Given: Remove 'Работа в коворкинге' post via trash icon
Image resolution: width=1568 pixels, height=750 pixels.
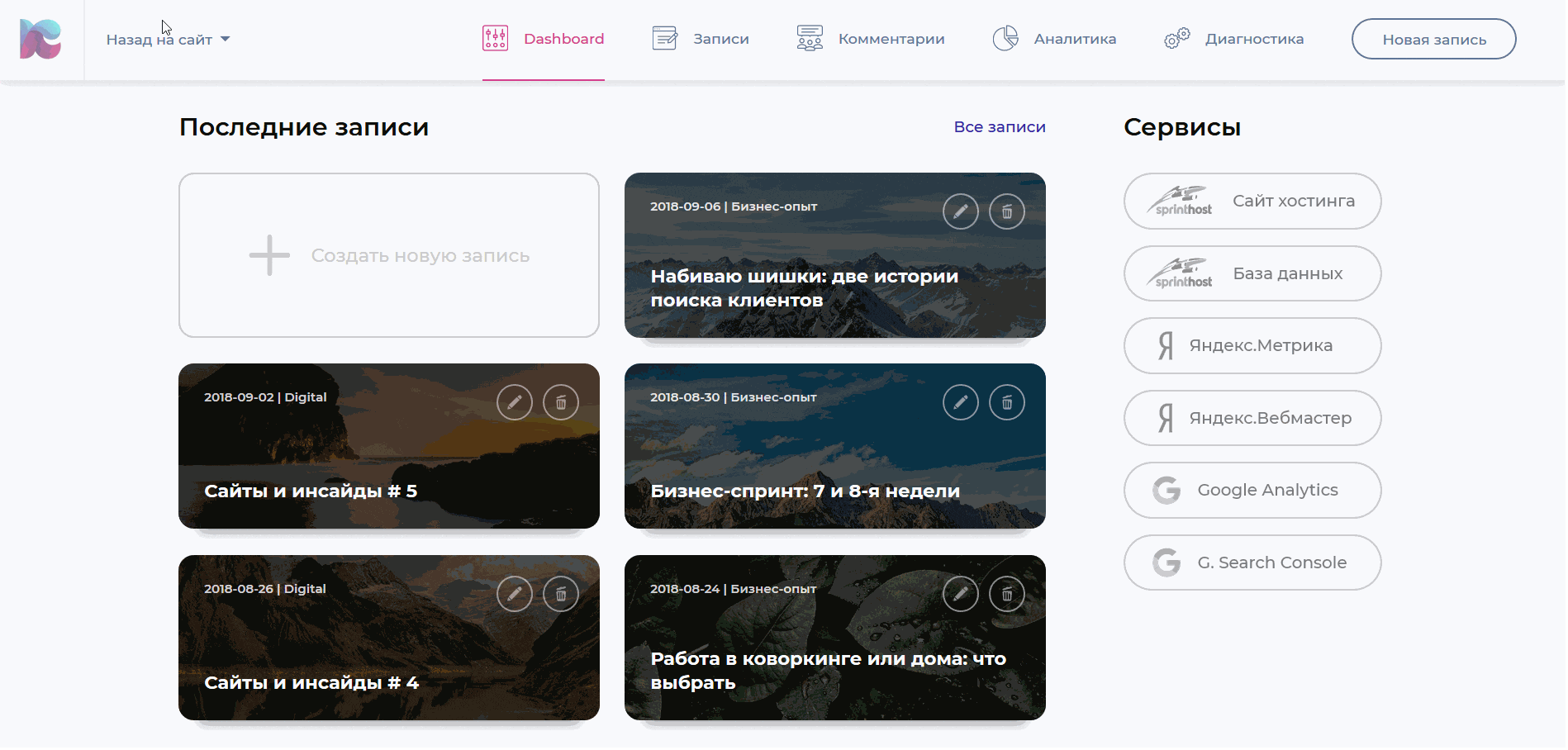Looking at the screenshot, I should [x=1007, y=594].
